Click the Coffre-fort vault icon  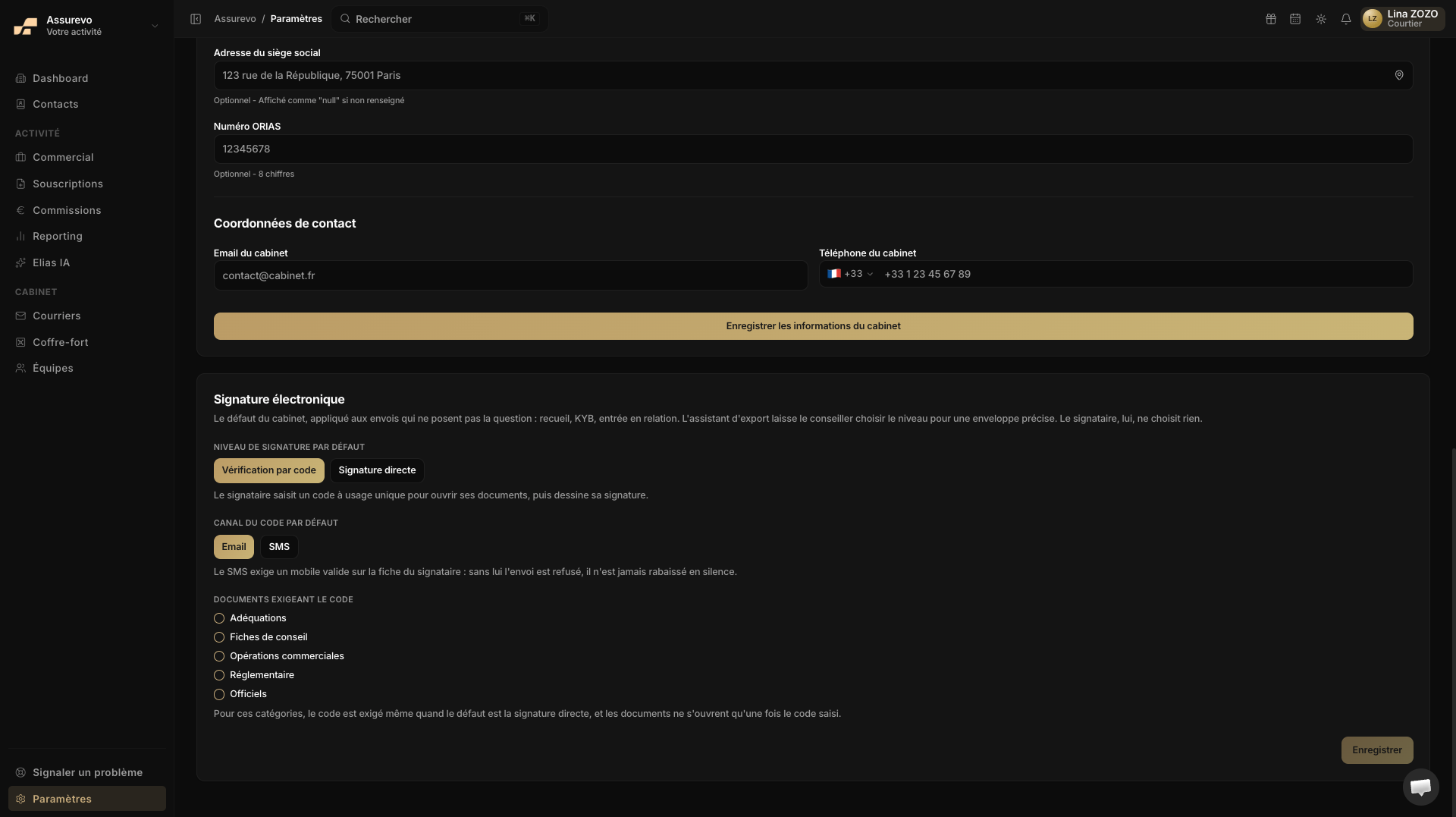point(20,343)
